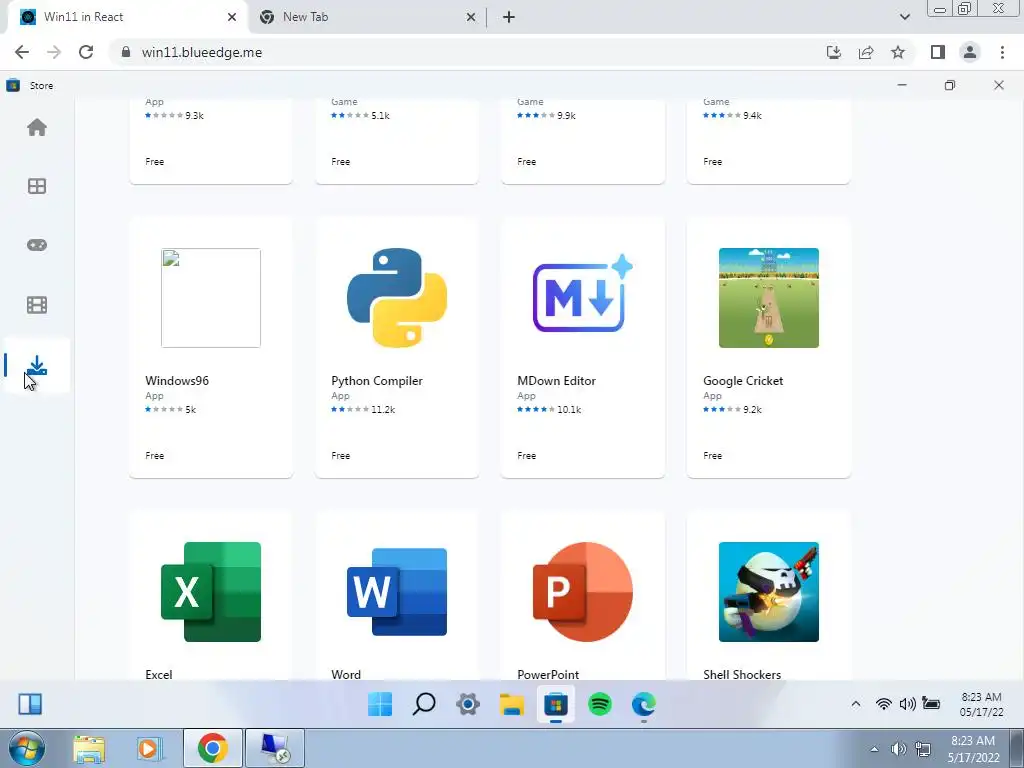Select the PowerPoint app icon
This screenshot has height=768, width=1024.
583,592
